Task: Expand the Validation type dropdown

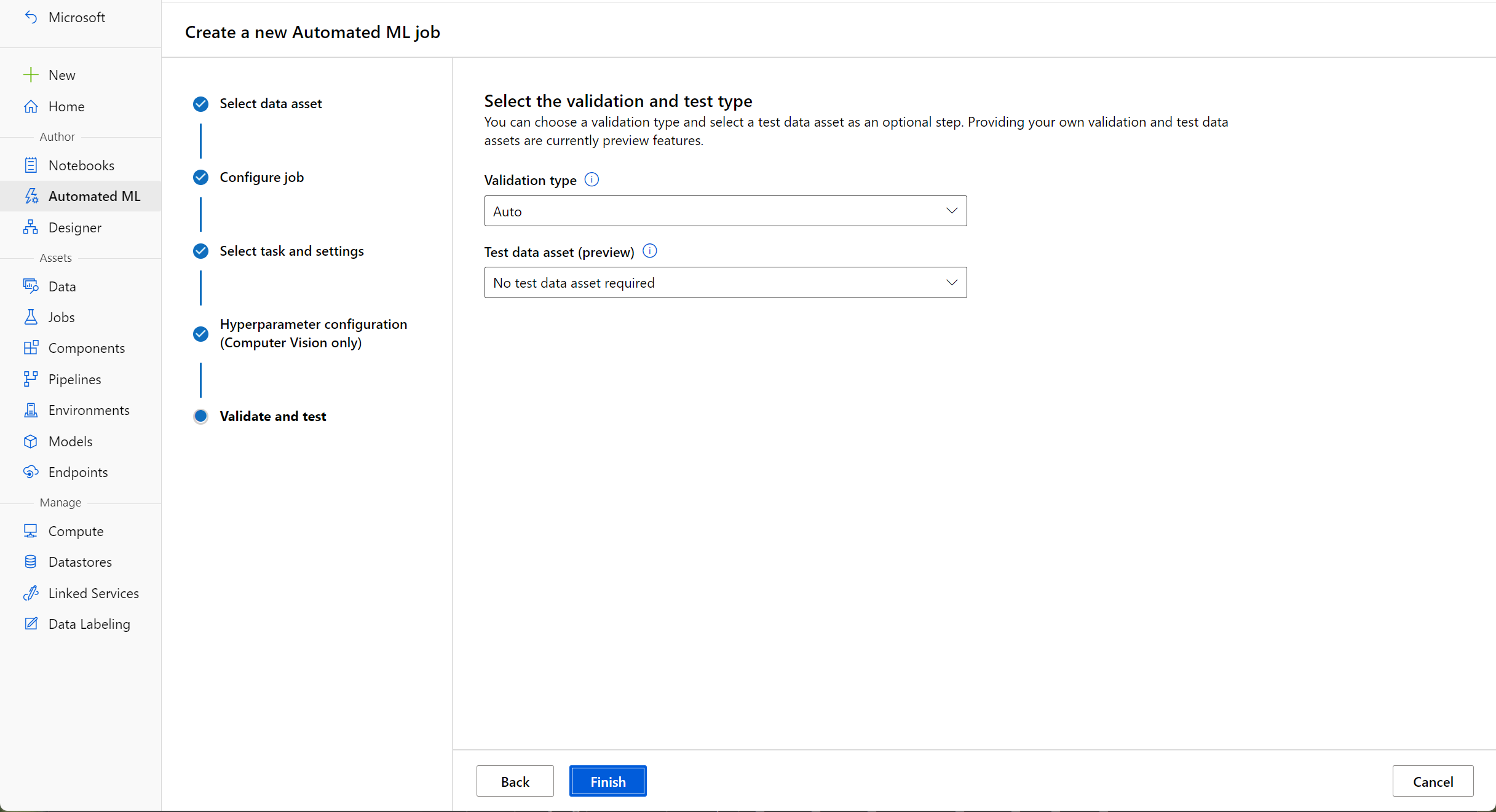Action: [x=725, y=211]
